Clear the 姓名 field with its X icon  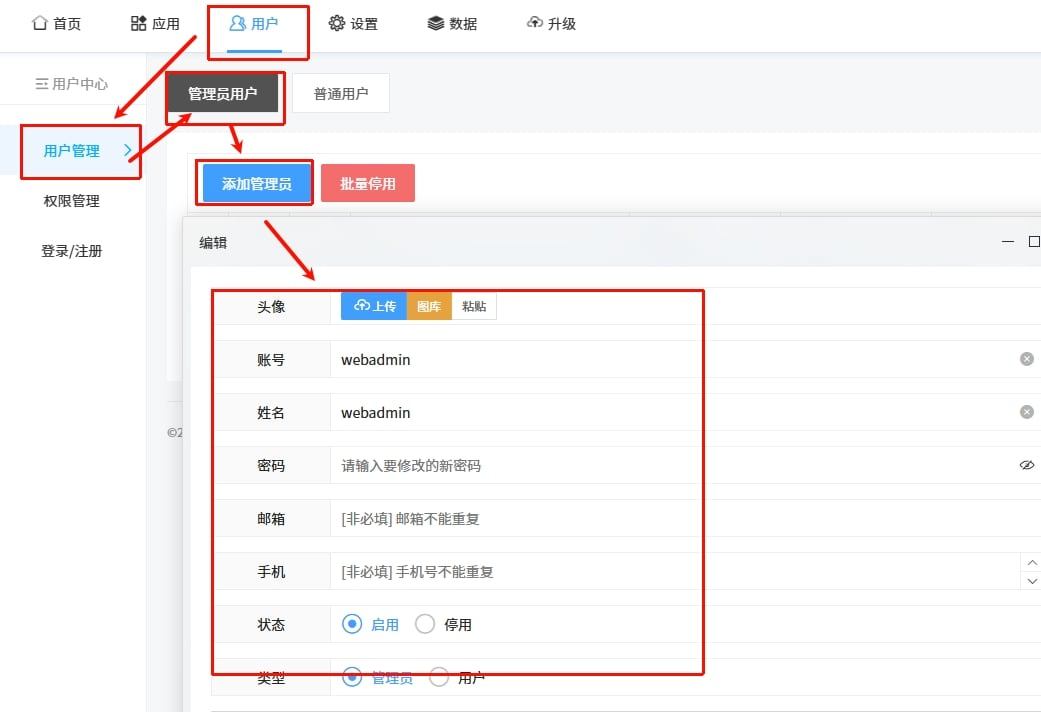click(1026, 412)
